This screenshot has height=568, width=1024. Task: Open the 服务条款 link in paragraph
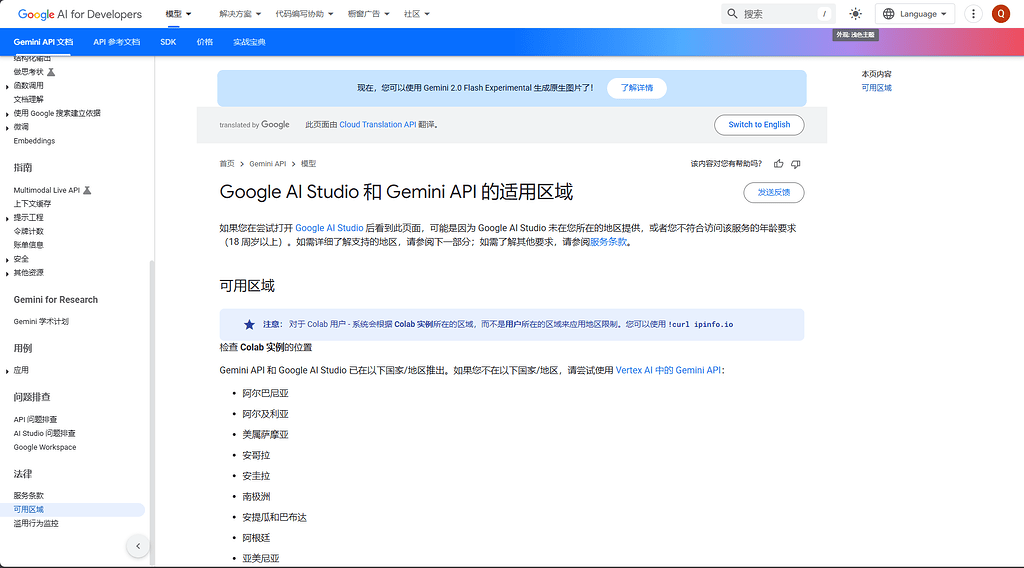608,242
